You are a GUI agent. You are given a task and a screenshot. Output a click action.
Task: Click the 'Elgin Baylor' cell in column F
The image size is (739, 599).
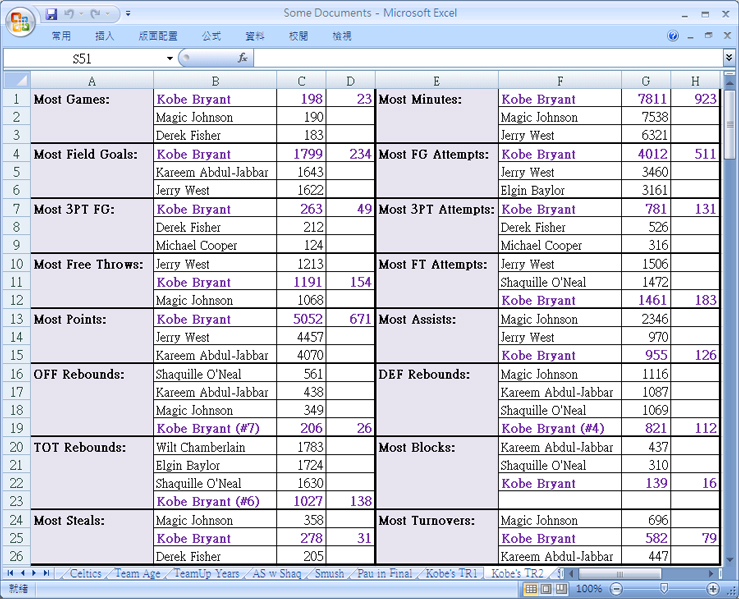tap(560, 190)
